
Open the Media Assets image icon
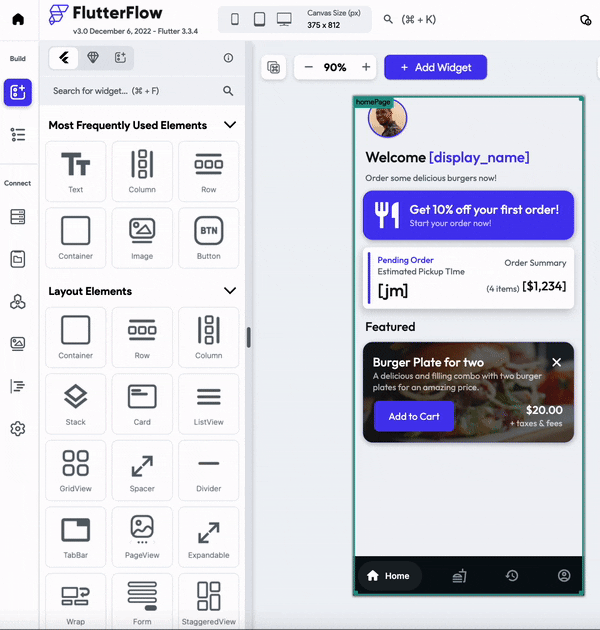[18, 344]
